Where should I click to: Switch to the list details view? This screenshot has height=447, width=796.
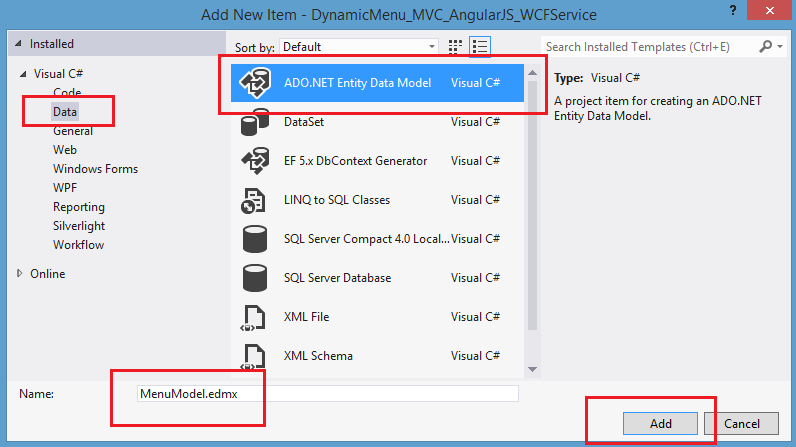[480, 46]
